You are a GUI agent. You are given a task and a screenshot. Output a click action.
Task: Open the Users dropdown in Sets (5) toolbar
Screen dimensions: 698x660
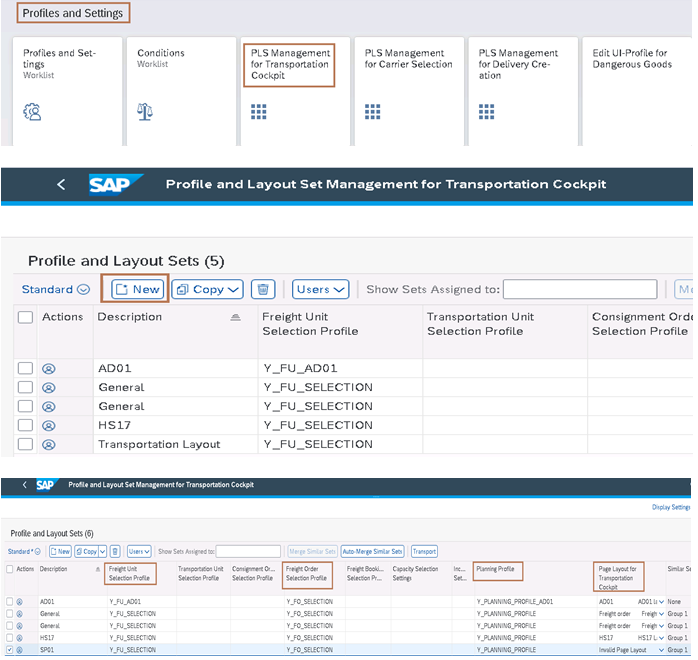coord(321,289)
